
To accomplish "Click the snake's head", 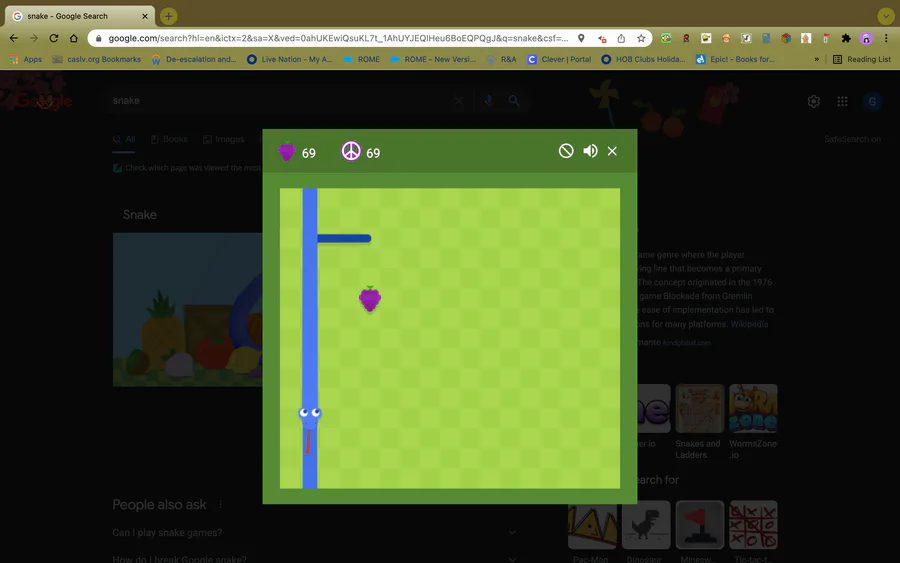I will coord(310,418).
